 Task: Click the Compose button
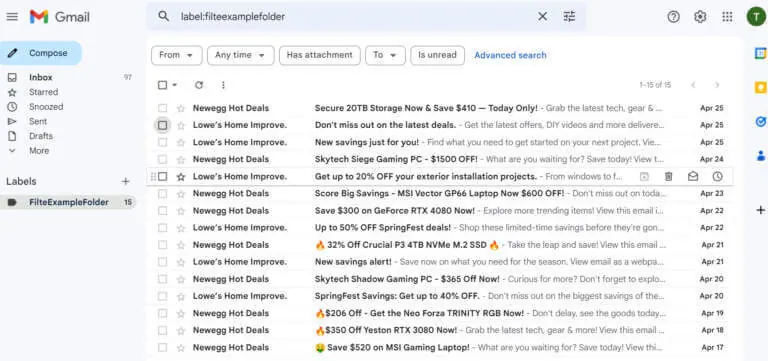41,53
